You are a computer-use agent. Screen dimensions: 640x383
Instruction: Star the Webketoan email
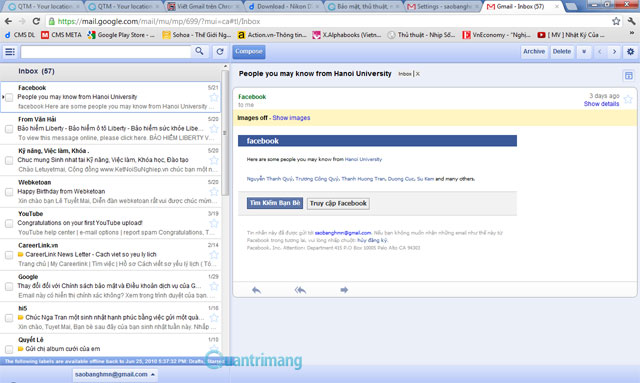[214, 192]
